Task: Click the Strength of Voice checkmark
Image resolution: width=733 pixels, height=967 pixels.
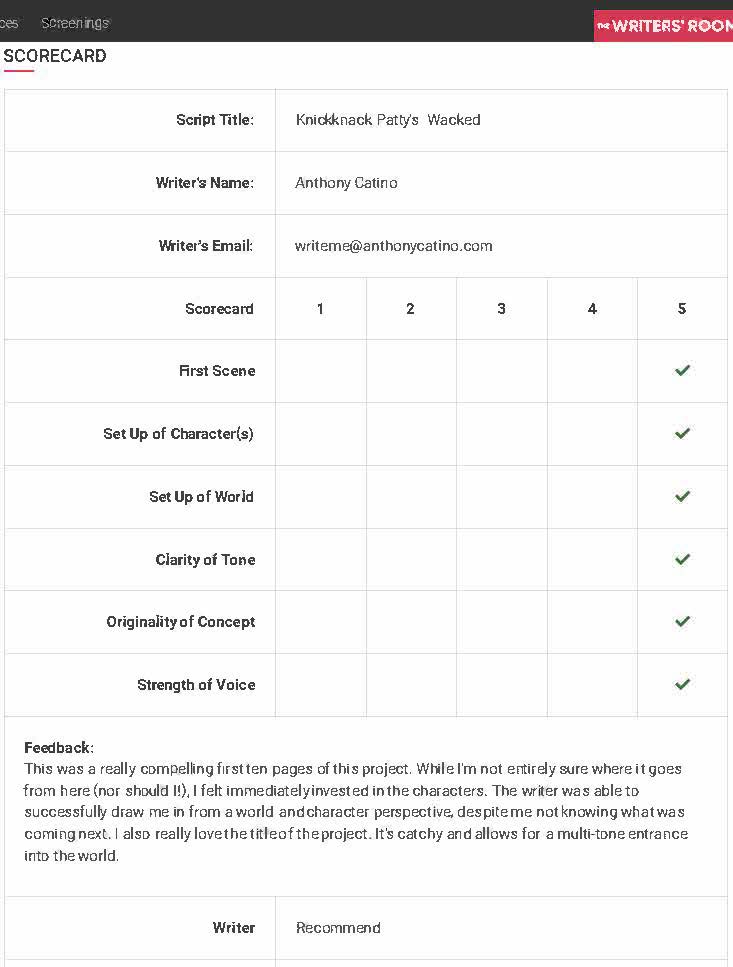Action: [682, 685]
